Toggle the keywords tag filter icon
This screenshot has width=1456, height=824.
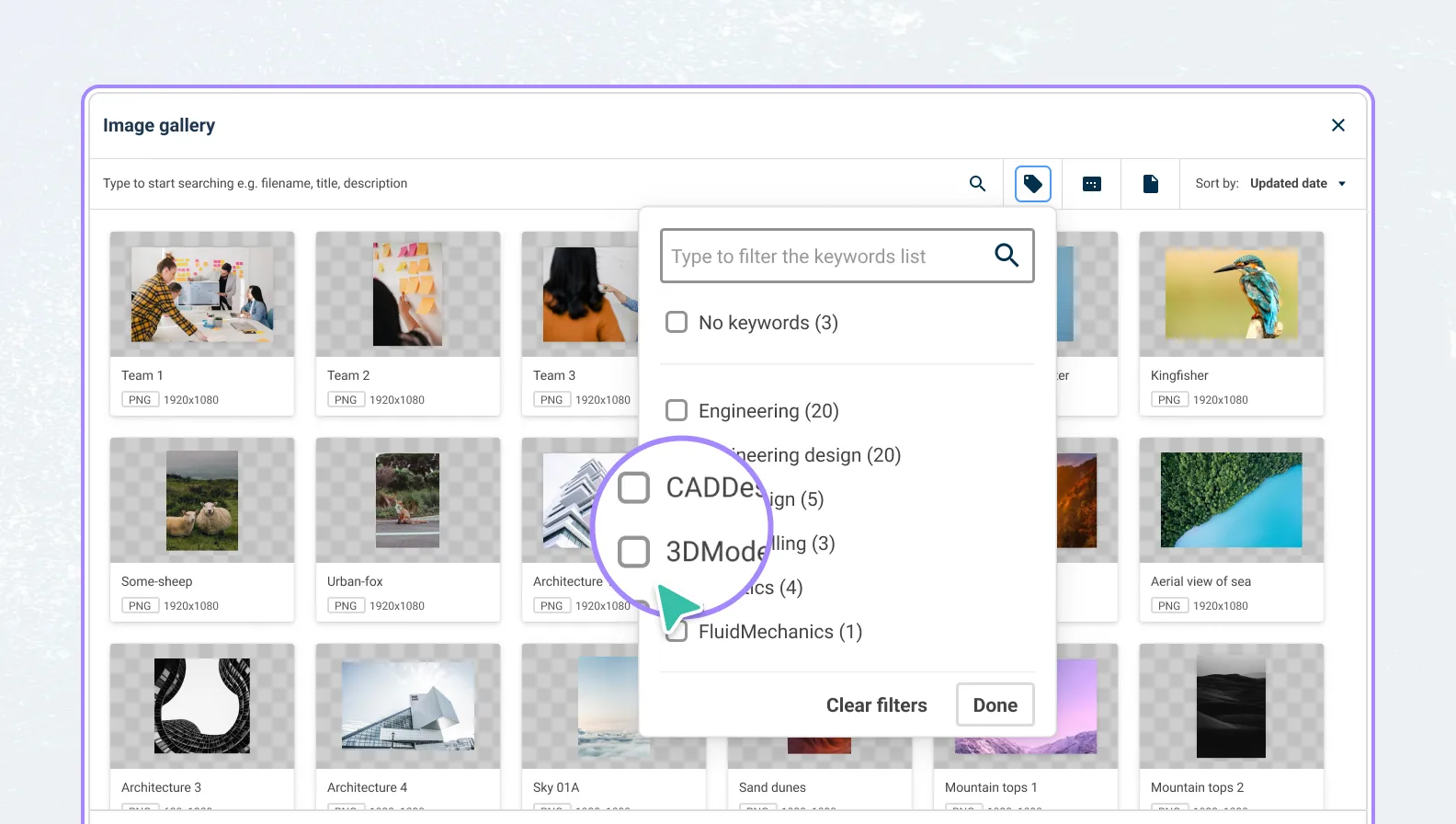1033,184
